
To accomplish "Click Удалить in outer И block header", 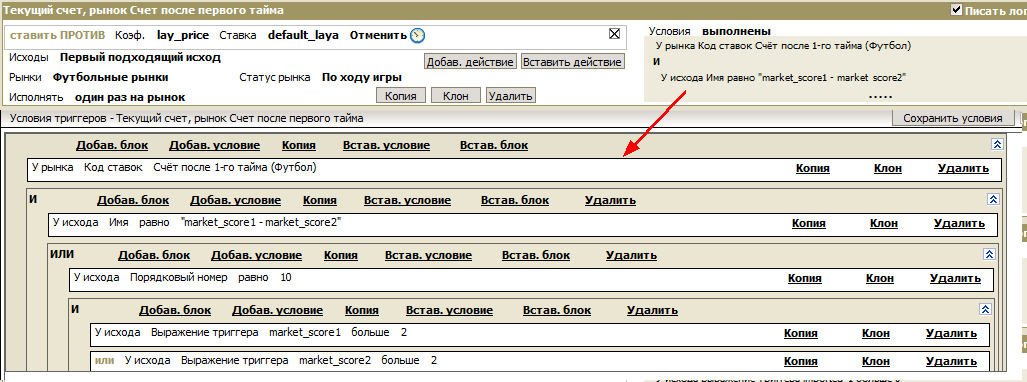I will 610,201.
